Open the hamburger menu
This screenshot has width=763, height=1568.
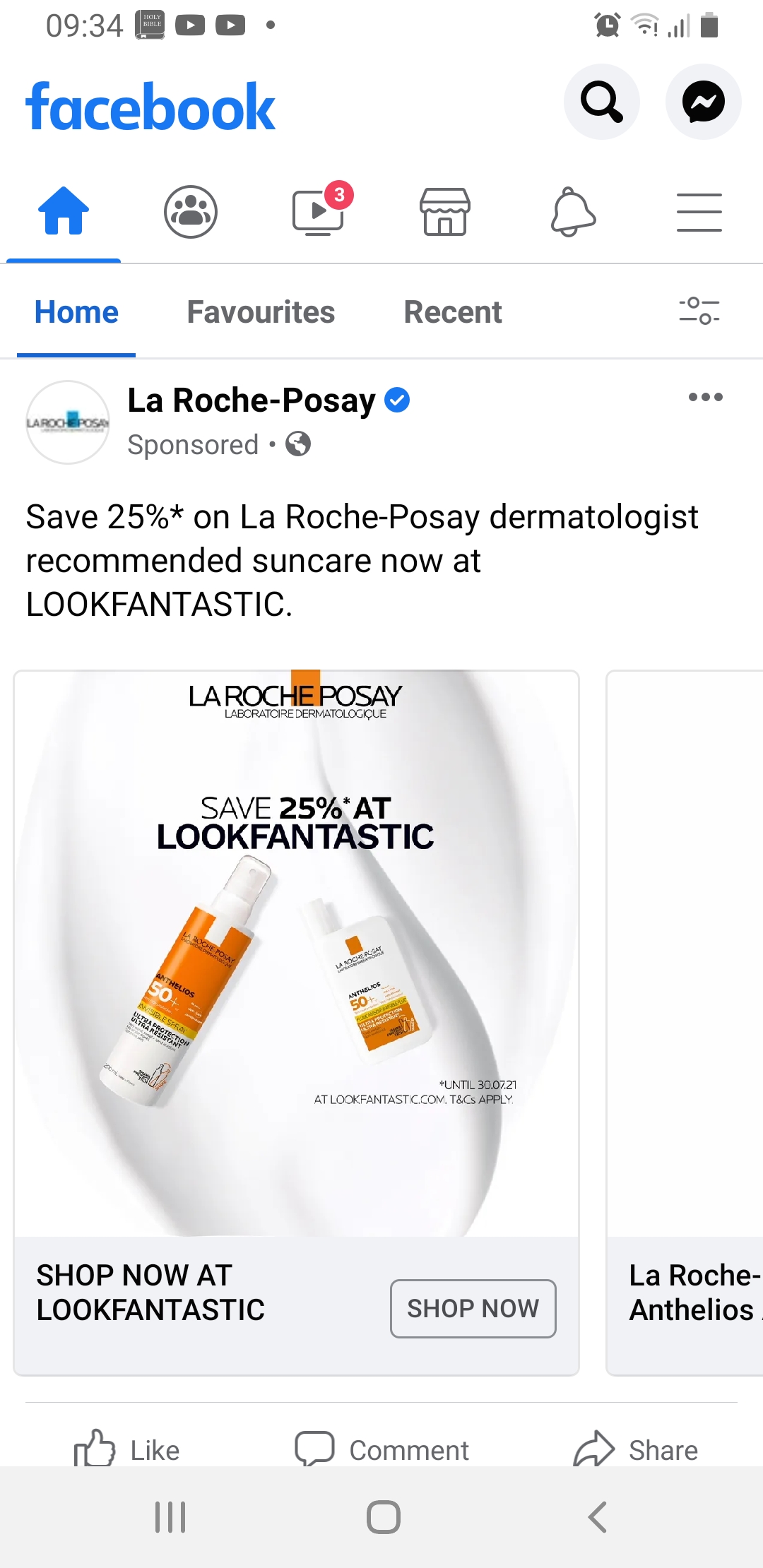coord(699,212)
